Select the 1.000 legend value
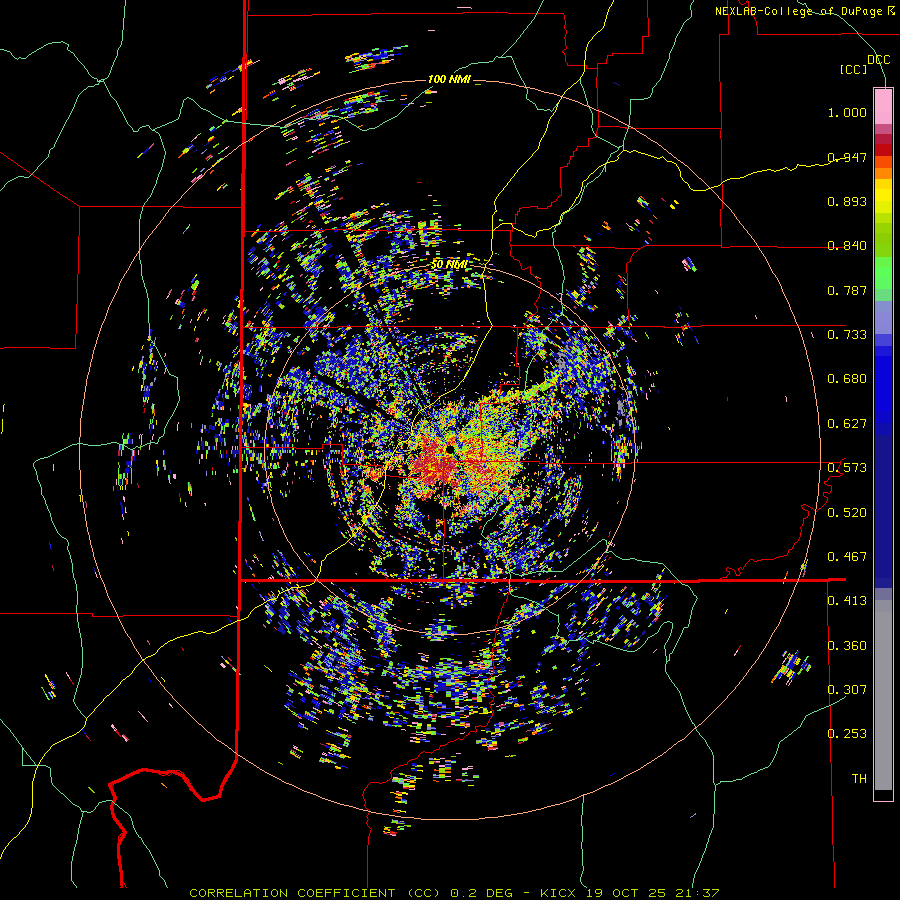The height and width of the screenshot is (900, 900). pos(847,112)
